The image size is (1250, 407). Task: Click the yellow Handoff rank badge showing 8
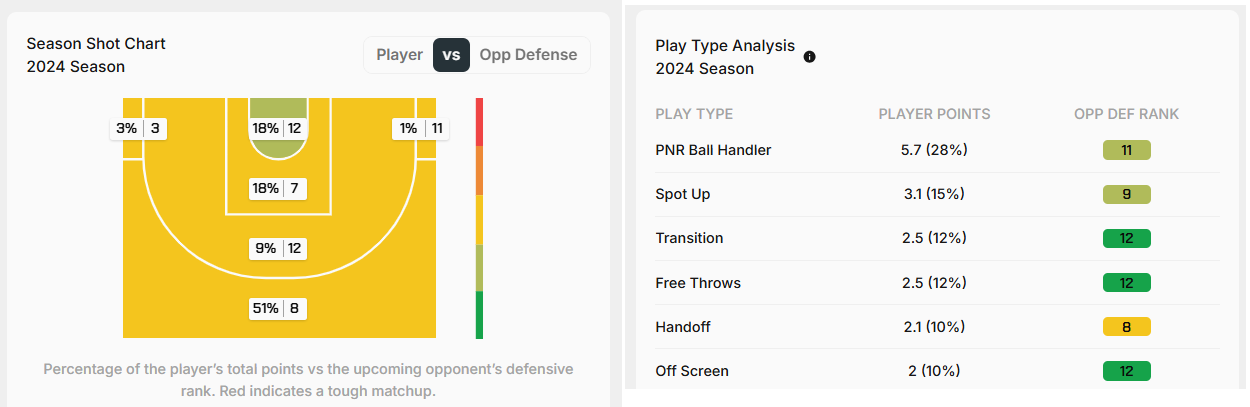coord(1127,326)
